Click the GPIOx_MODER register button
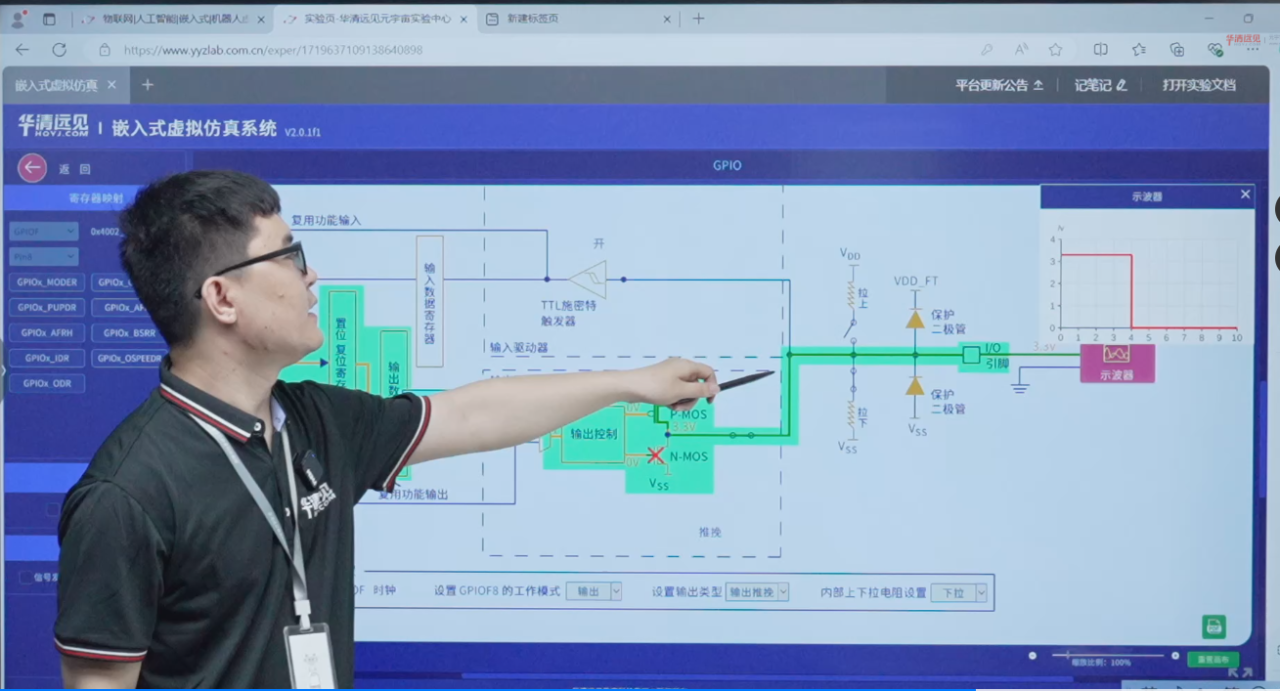The image size is (1280, 691). point(47,282)
